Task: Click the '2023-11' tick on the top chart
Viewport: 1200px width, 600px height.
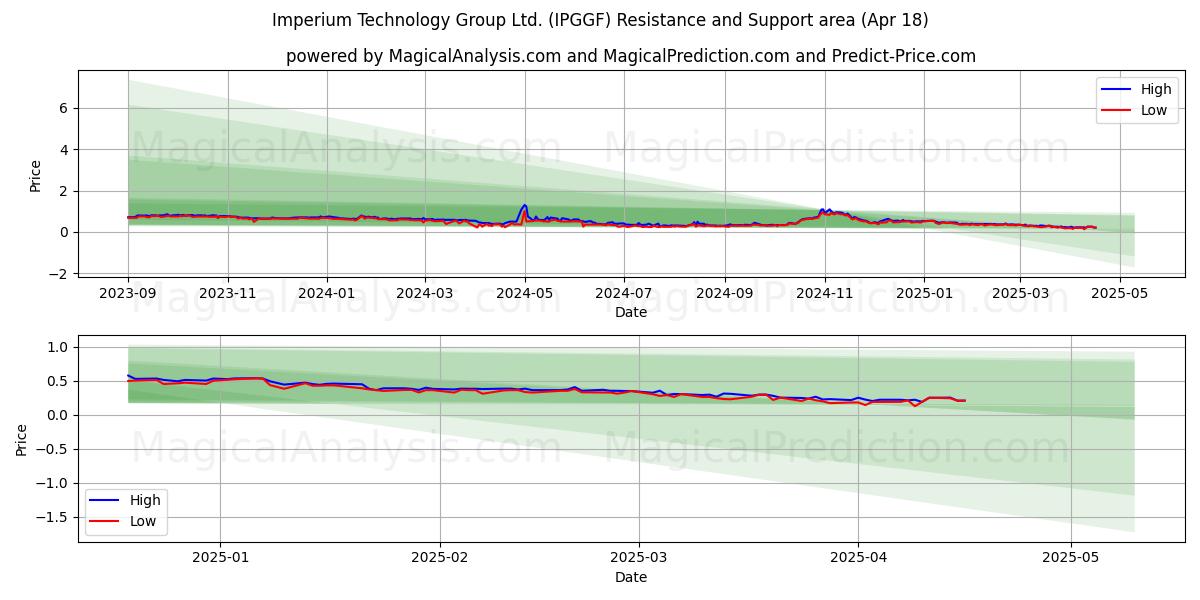Action: point(228,295)
